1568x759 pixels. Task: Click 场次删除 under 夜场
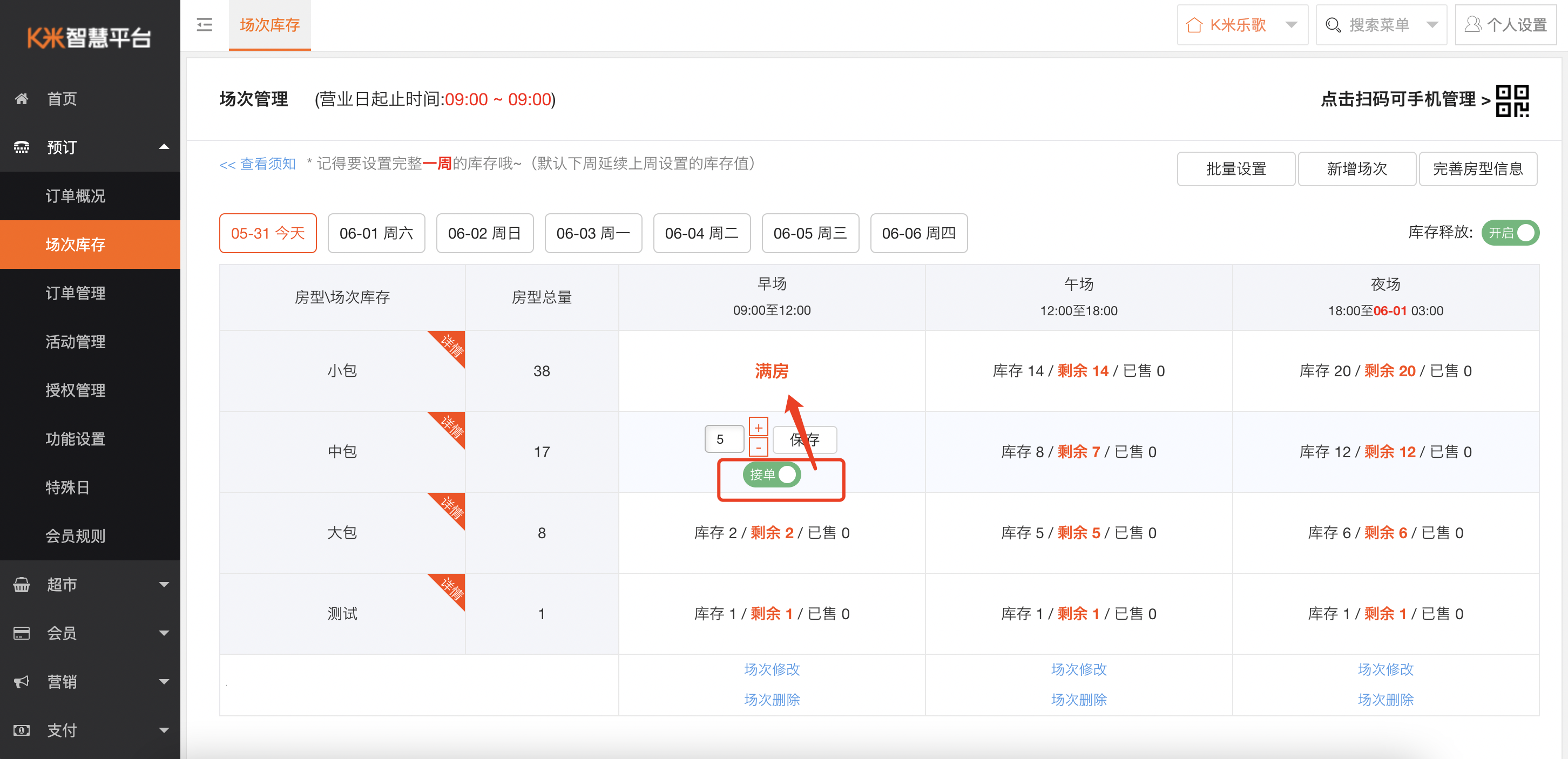pos(1385,700)
